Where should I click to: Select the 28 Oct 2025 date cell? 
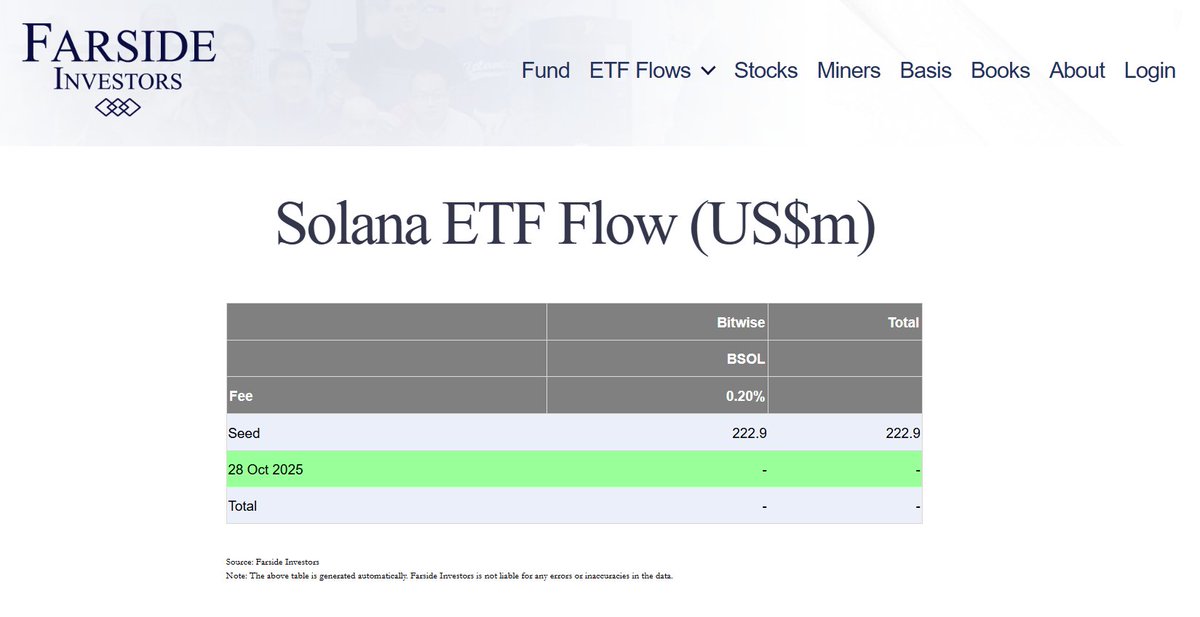[266, 469]
